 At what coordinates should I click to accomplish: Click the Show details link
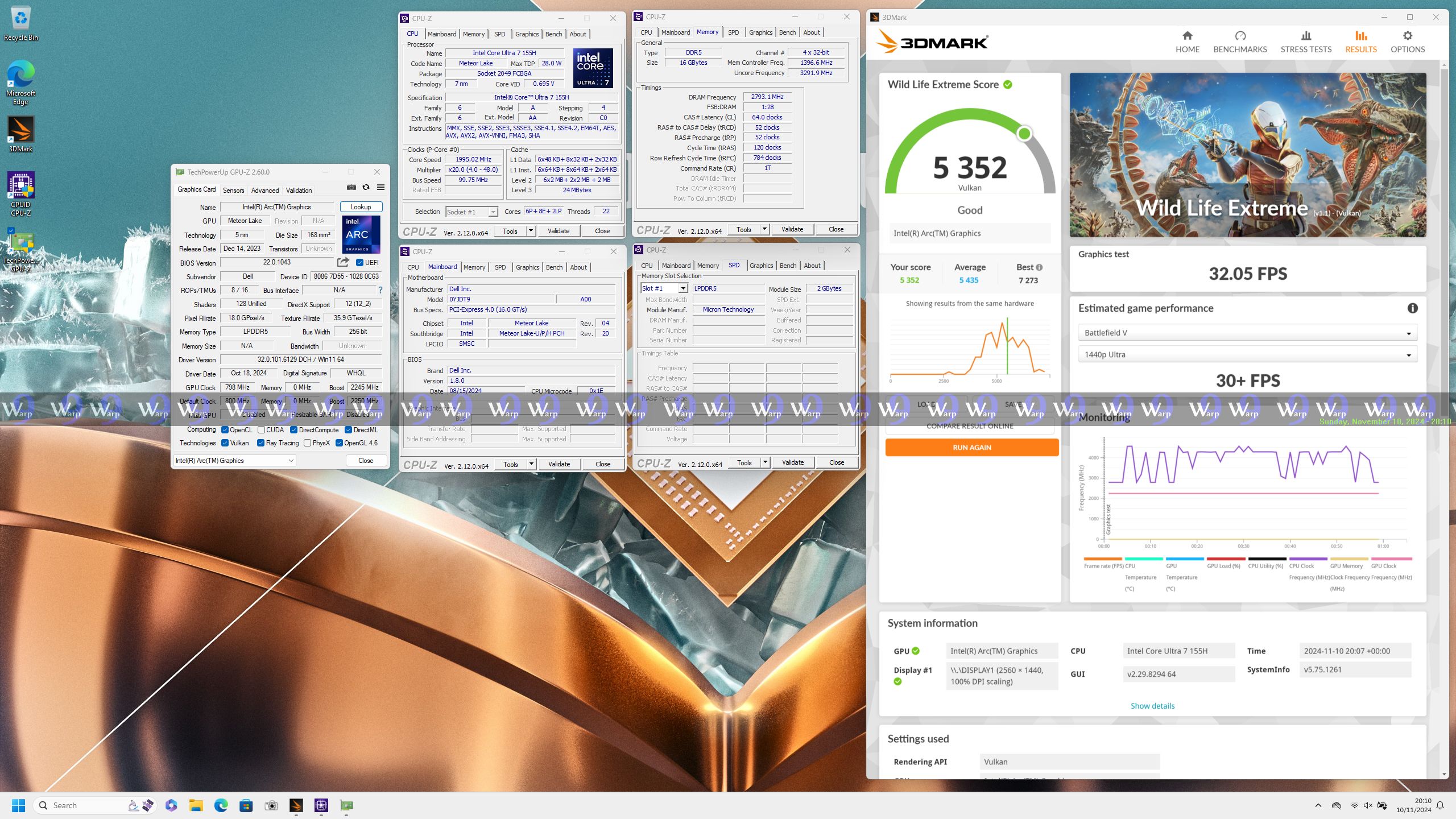pyautogui.click(x=1152, y=706)
